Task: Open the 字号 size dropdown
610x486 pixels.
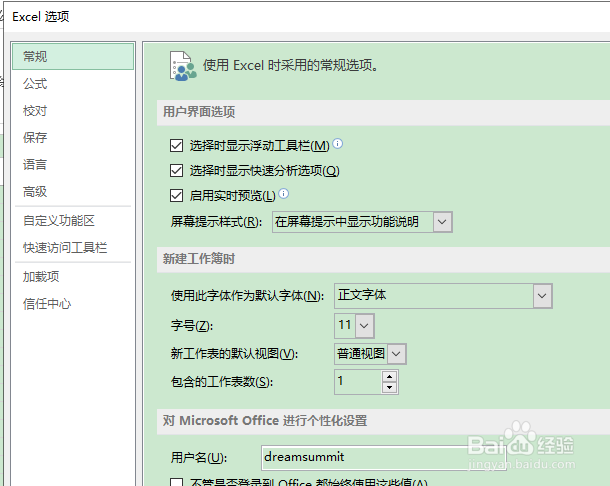Action: click(x=364, y=325)
